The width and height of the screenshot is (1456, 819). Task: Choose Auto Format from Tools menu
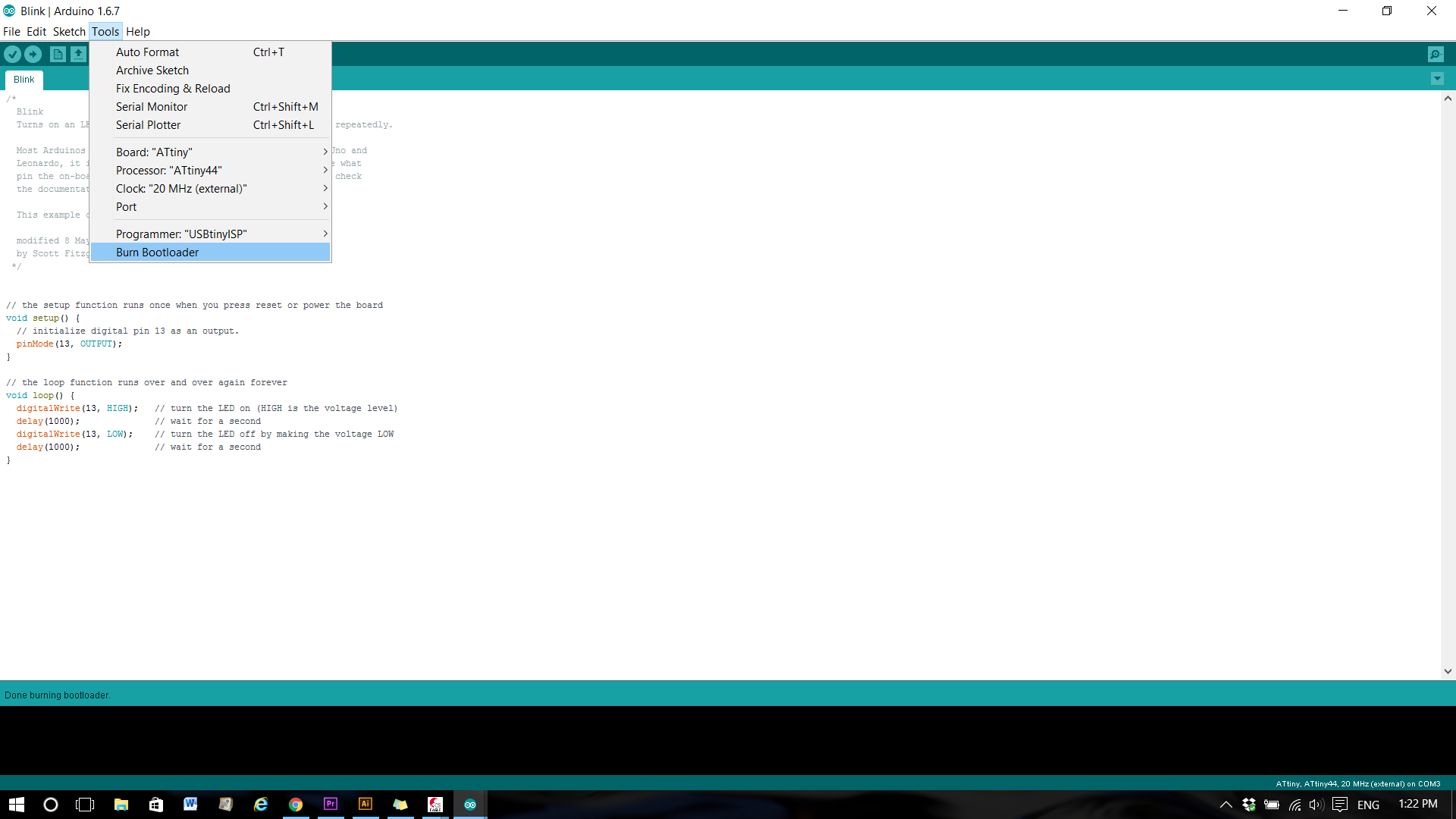tap(210, 52)
